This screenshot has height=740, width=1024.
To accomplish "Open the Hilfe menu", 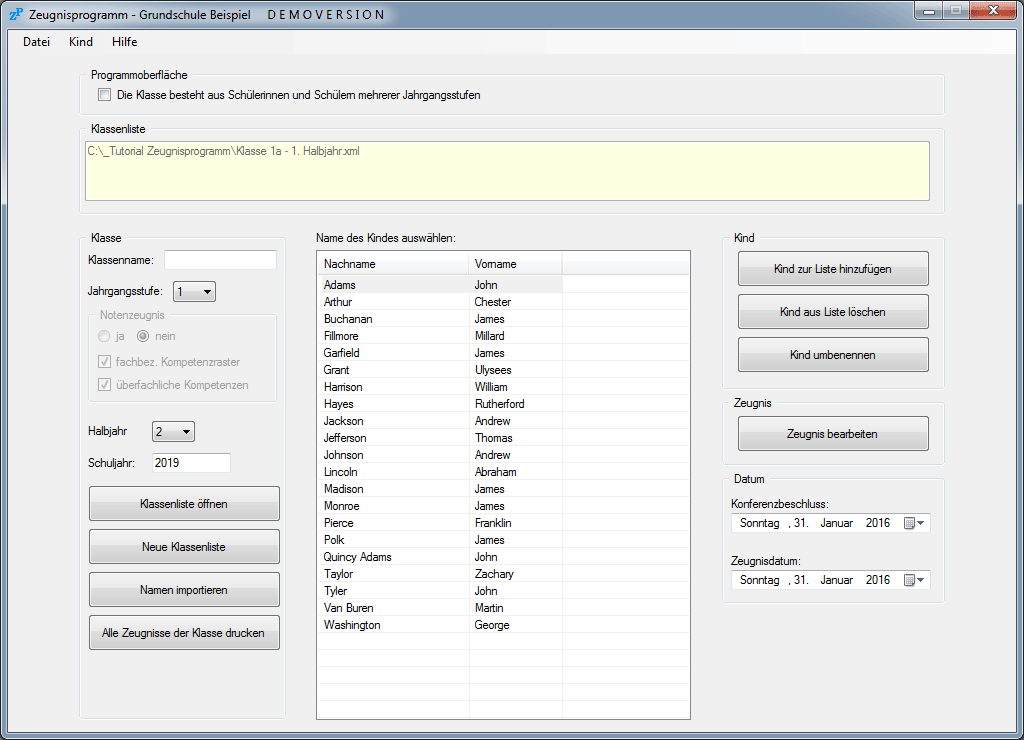I will tap(124, 42).
